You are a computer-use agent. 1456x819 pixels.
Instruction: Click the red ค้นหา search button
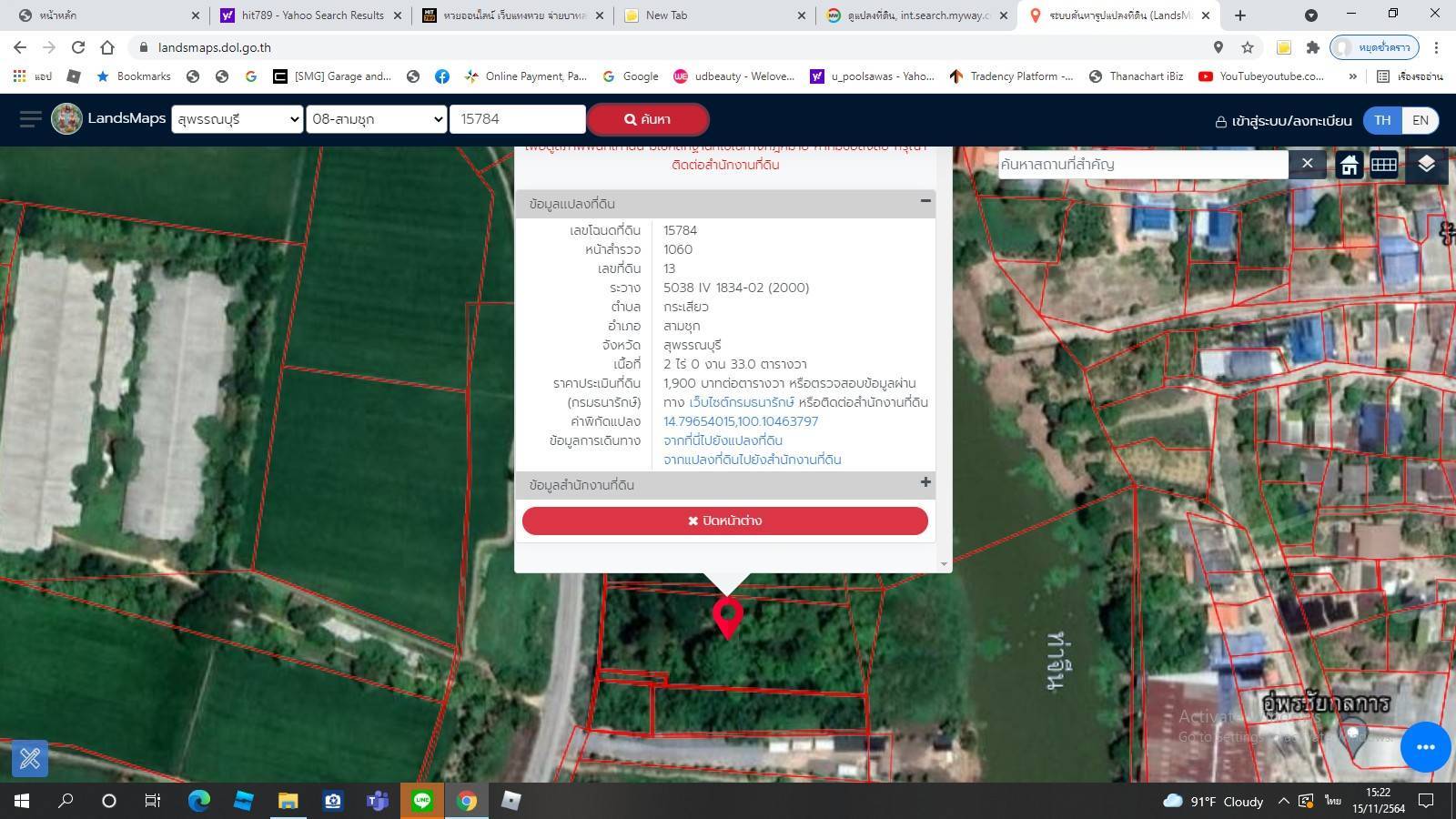pos(647,119)
